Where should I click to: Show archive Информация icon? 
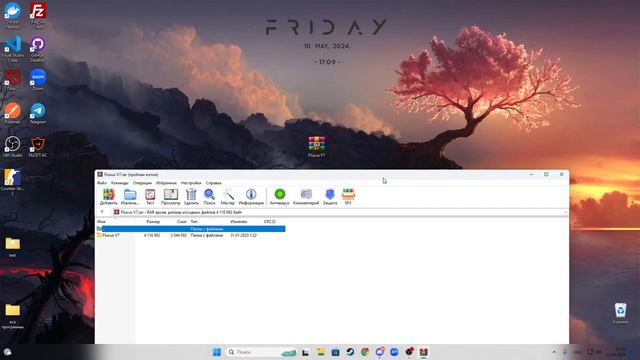(251, 196)
